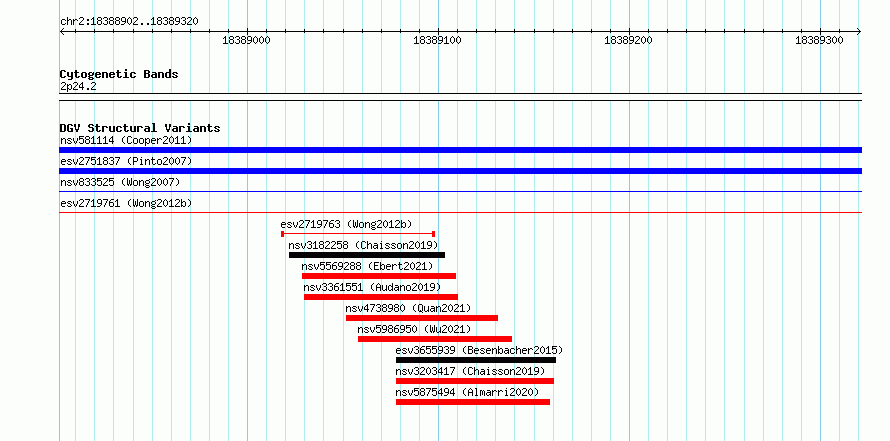Select the esv2719763 (Wong2012b) bracketed red feature
The image size is (890, 441).
(358, 234)
